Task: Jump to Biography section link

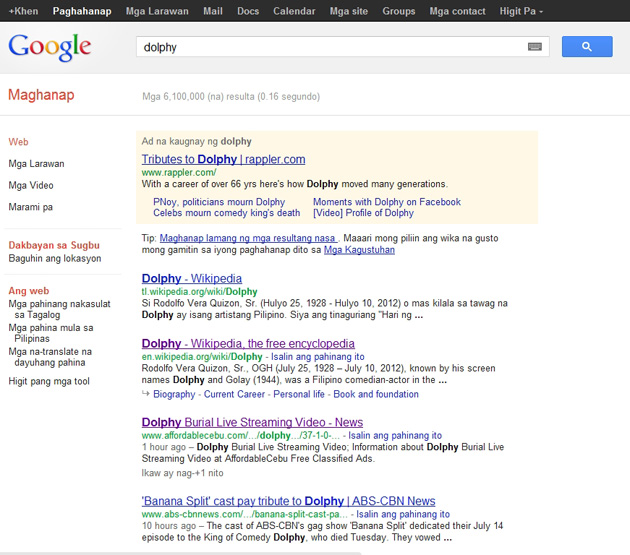Action: (174, 394)
